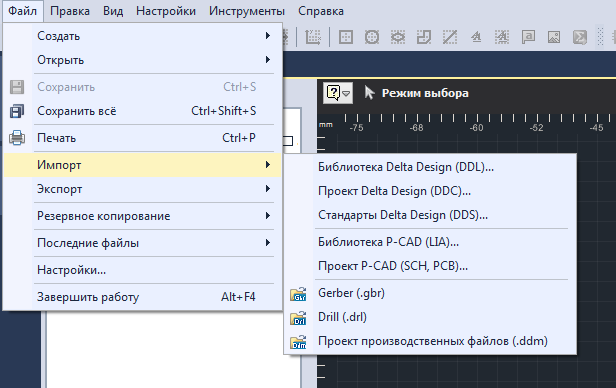Viewport: 616px width, 388px height.
Task: Select the line drawing tool
Action: point(450,37)
